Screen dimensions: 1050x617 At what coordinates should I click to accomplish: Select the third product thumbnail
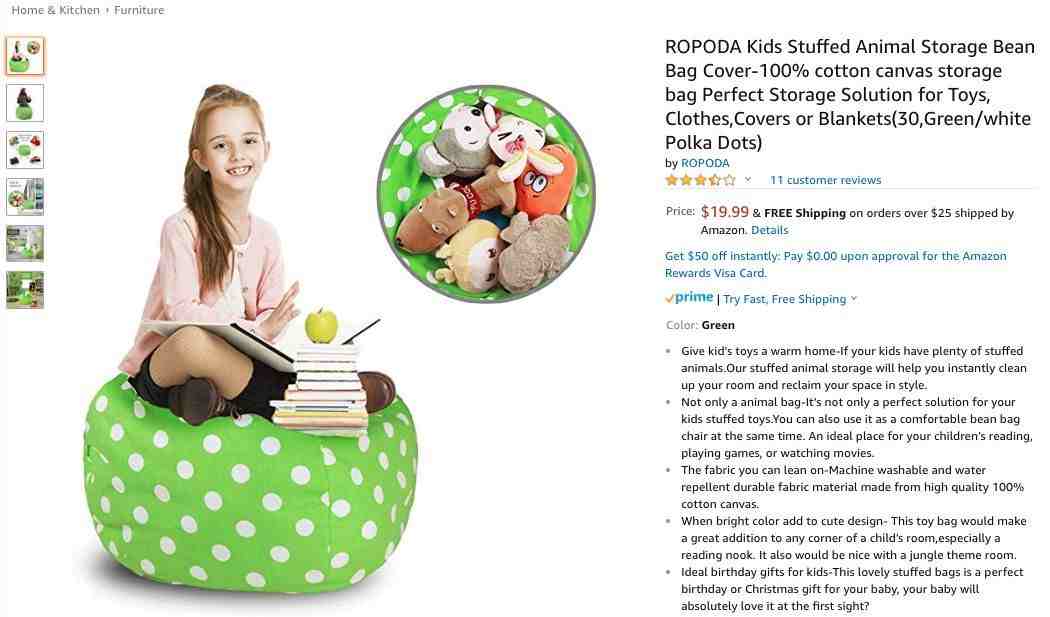coord(25,149)
